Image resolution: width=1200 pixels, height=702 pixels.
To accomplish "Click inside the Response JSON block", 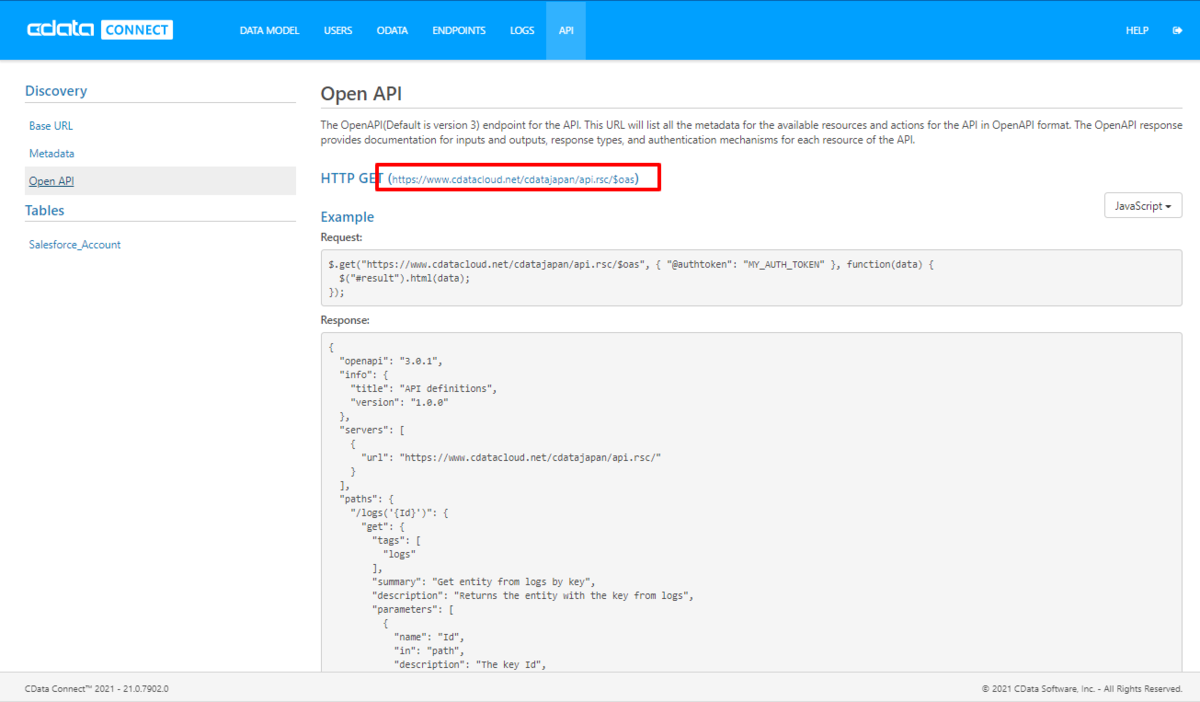I will 751,502.
